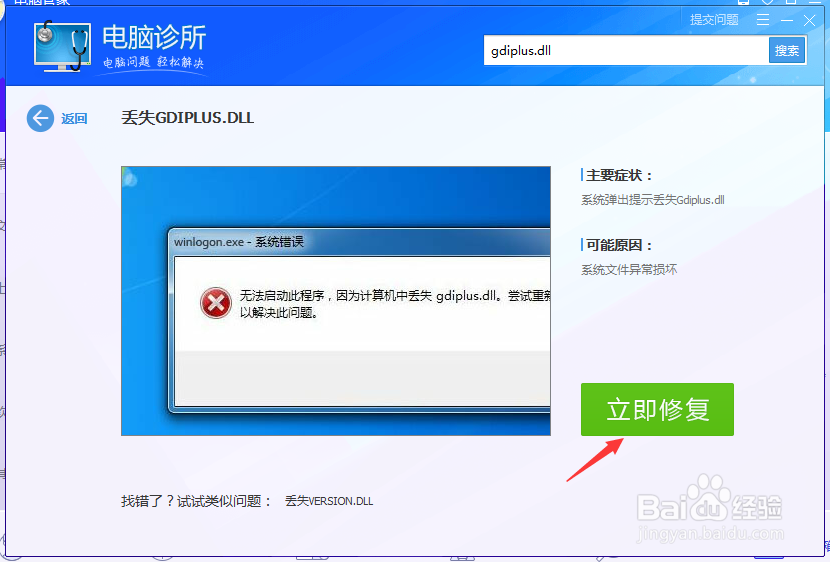Open the 提交问题 submit problem link
This screenshot has height=562, width=830.
714,20
